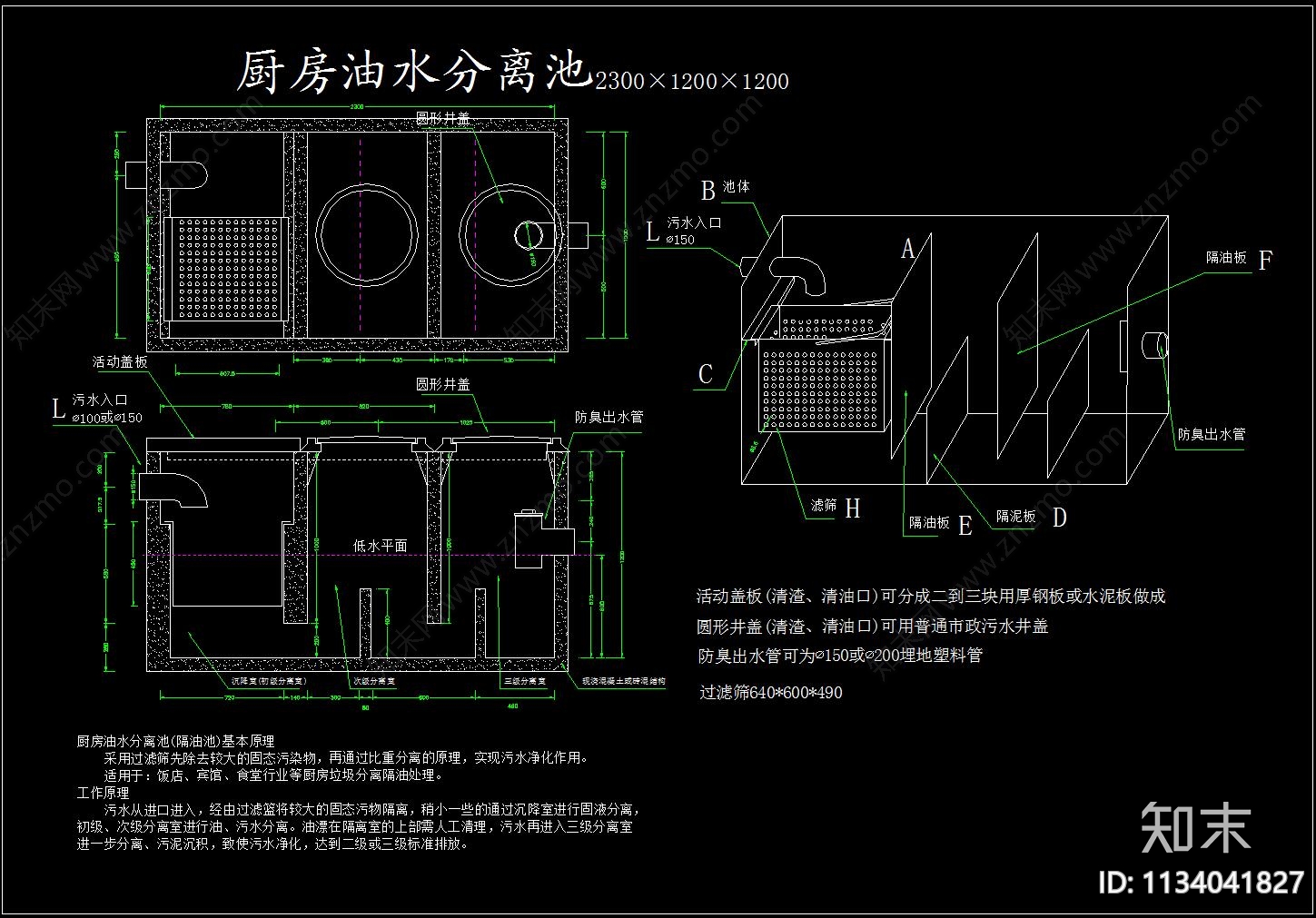The width and height of the screenshot is (1316, 918).
Task: Select the line starting 污水从进口进入
Action: click(x=373, y=809)
